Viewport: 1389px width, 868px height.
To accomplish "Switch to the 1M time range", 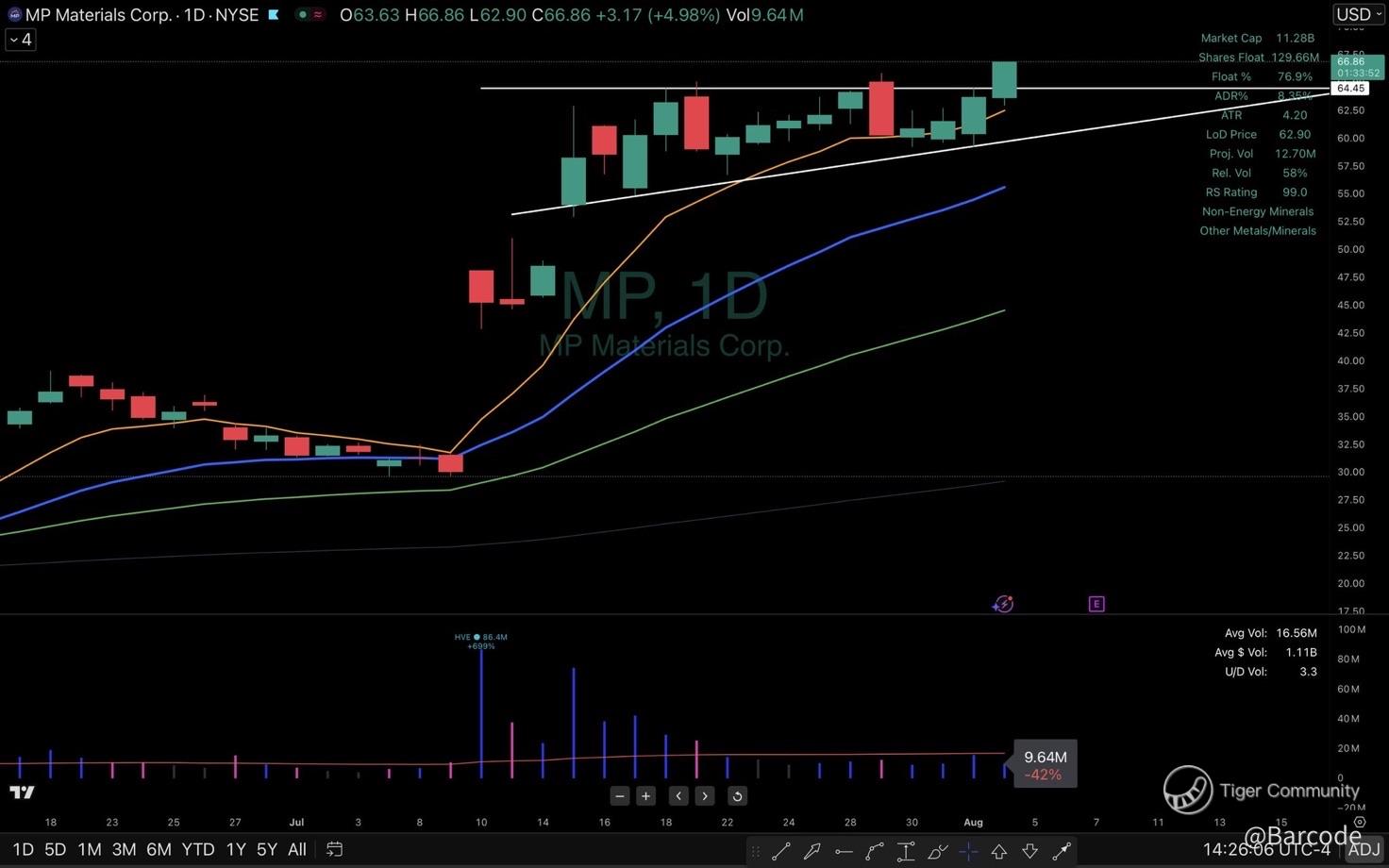I will point(90,849).
